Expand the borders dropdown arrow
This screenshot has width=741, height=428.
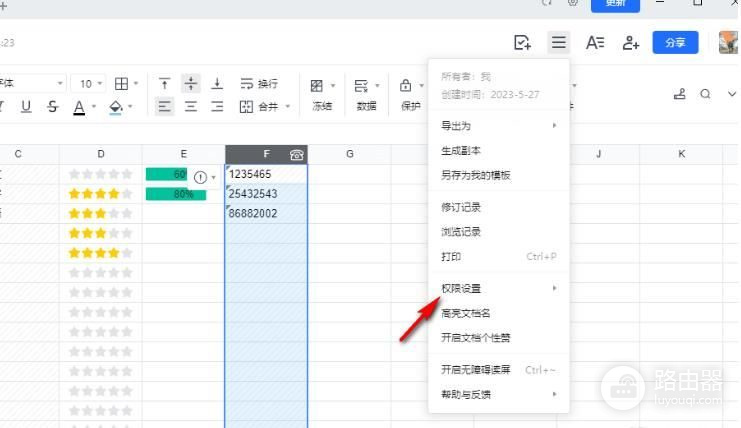(136, 84)
